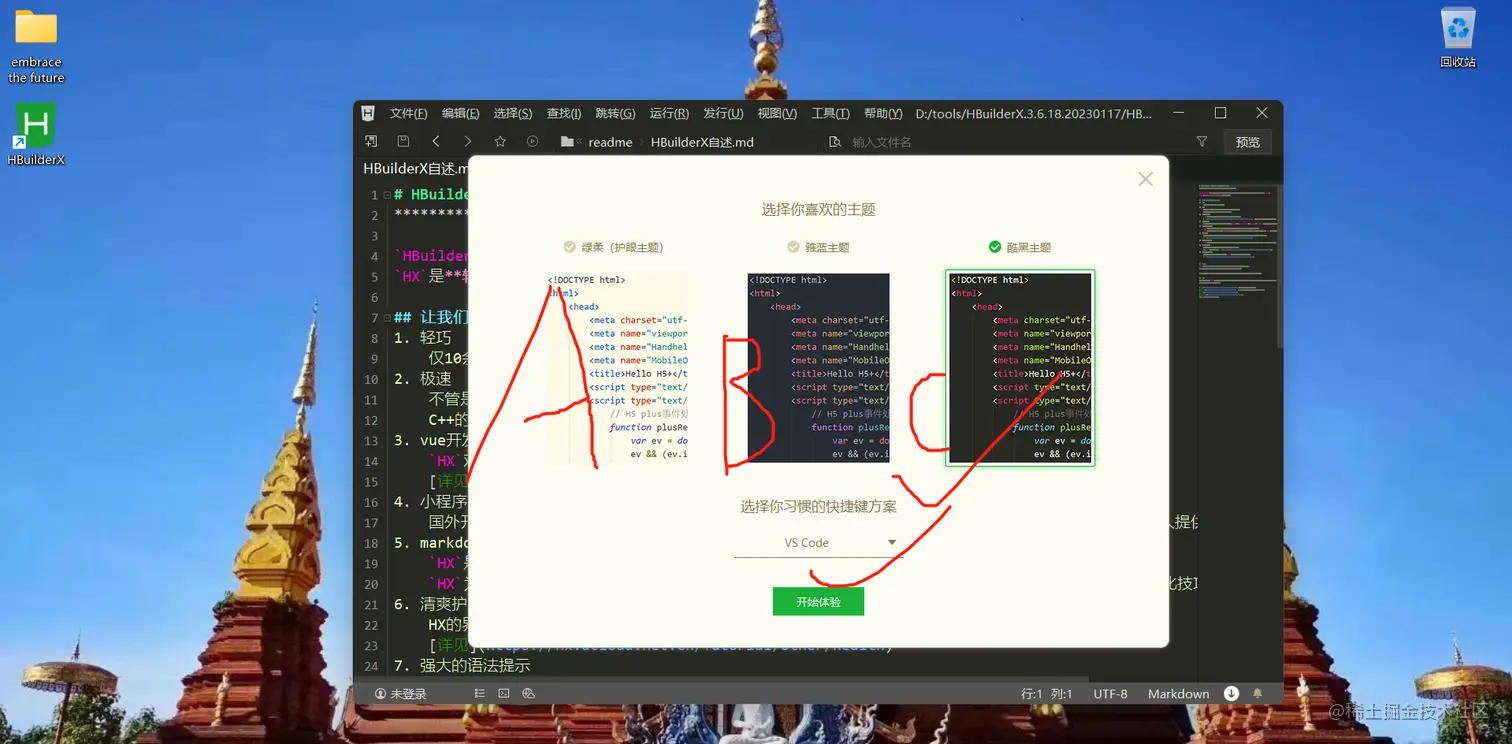
Task: Click the HBuilderX logo icon in title bar
Action: [368, 113]
